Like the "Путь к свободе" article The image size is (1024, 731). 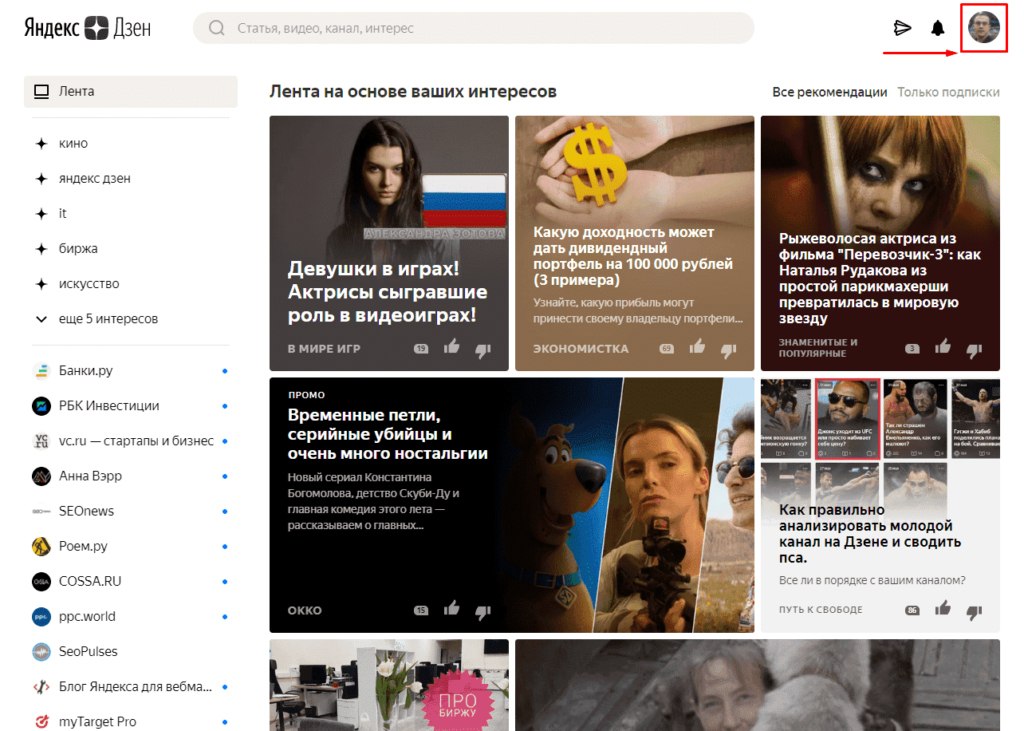pyautogui.click(x=942, y=608)
